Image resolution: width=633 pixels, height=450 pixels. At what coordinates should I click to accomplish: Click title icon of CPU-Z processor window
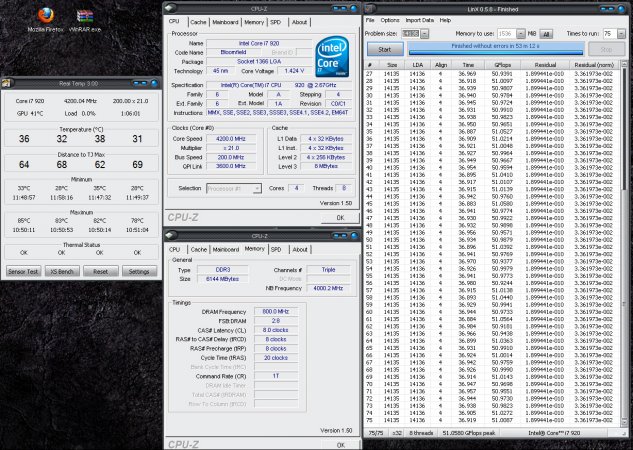coord(170,8)
